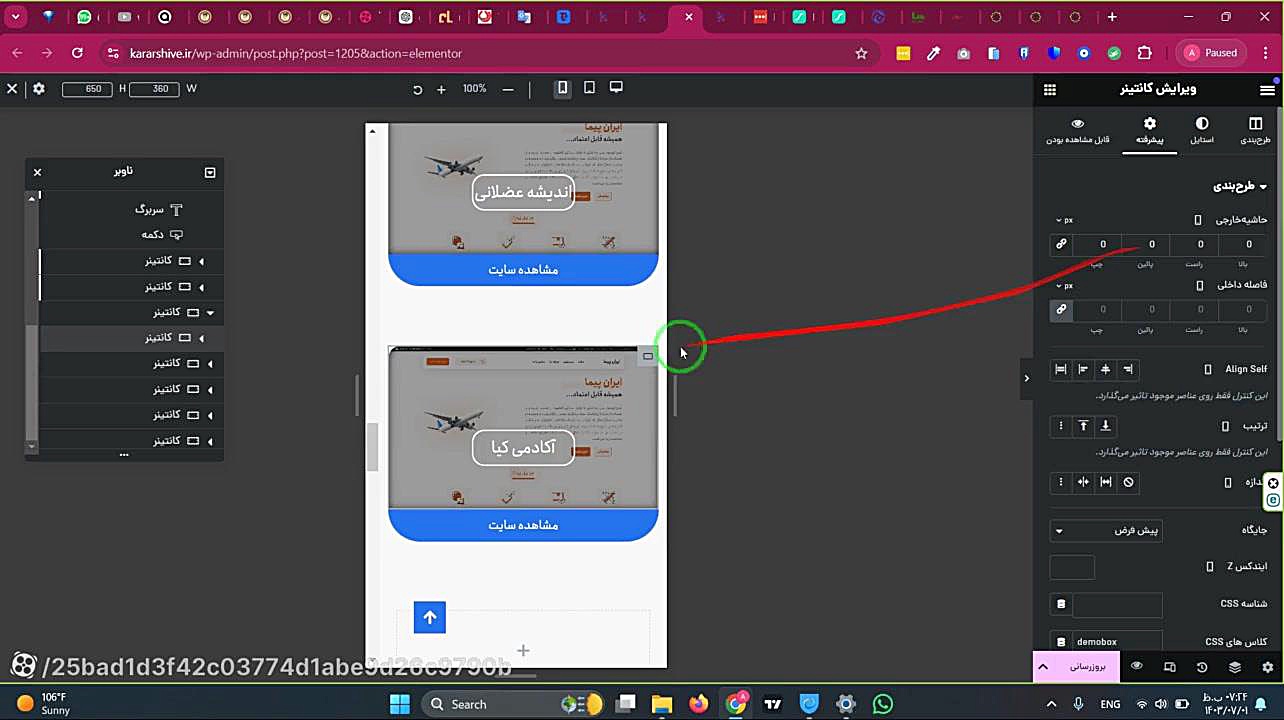Choose custom order three-dots option
Viewport: 1284px width, 720px height.
tap(1061, 426)
